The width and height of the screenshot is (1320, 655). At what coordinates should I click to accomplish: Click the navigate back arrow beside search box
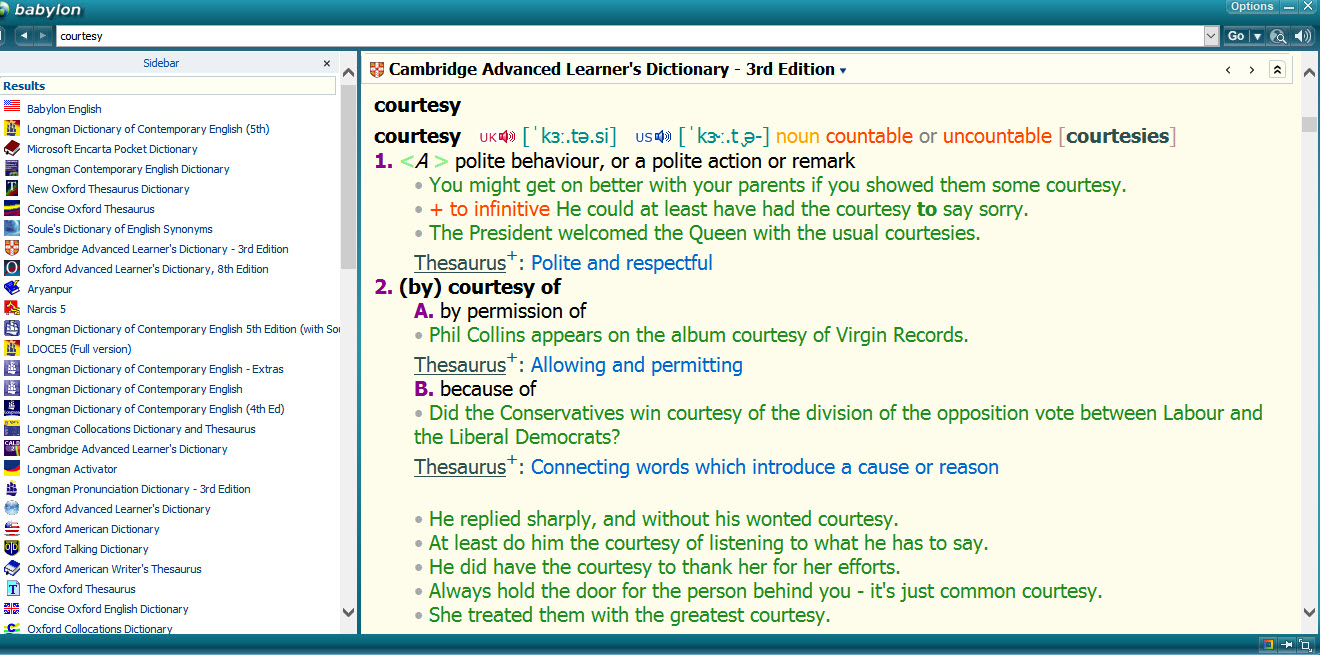click(24, 36)
